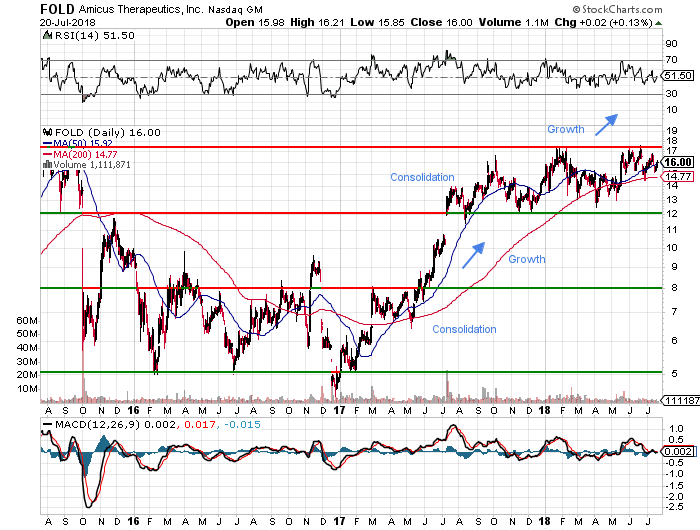Click the candlestick icon beside FOLD (Daily)
This screenshot has width=700, height=530.
[47, 132]
